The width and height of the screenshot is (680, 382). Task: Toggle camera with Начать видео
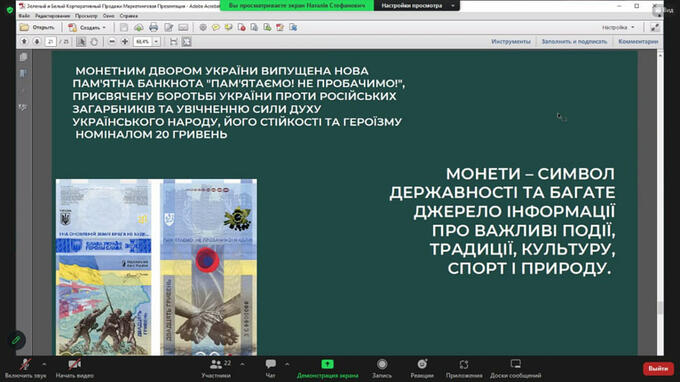tap(75, 369)
